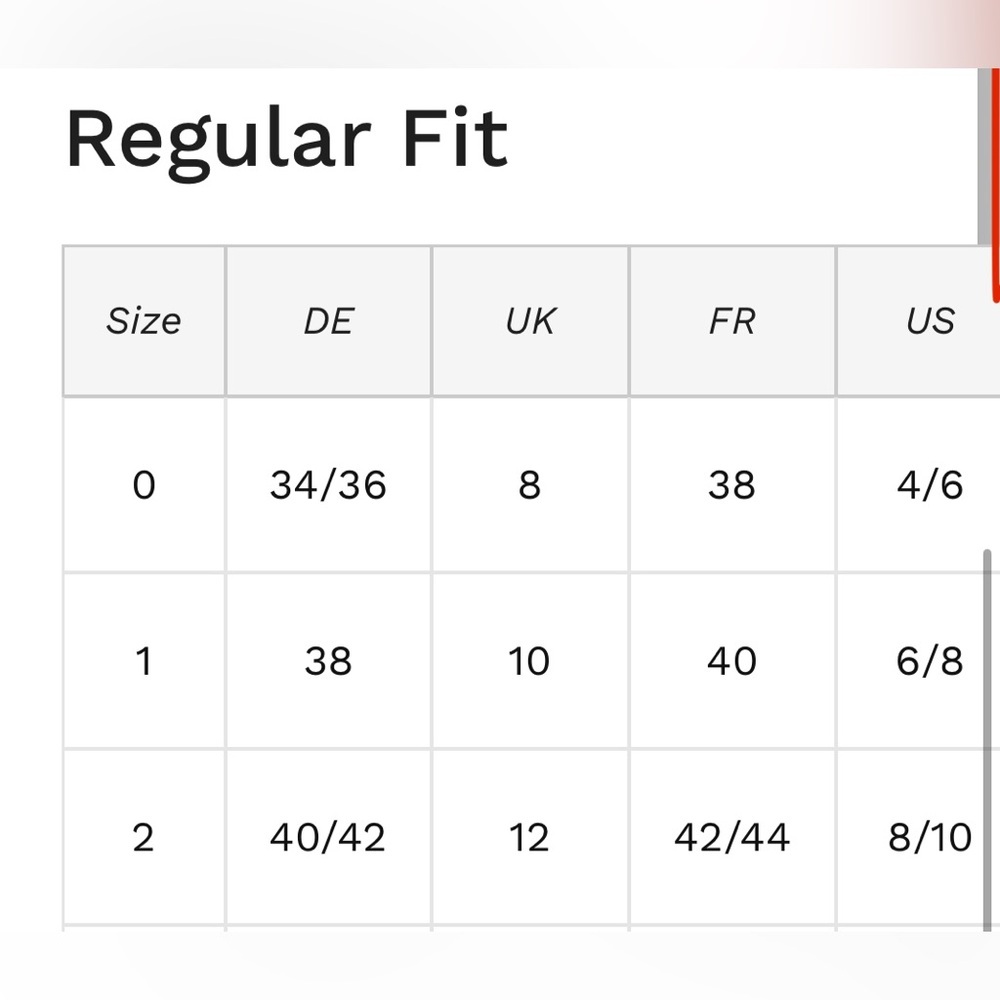
Task: Click DE size 38 in row 1
Action: 328,661
